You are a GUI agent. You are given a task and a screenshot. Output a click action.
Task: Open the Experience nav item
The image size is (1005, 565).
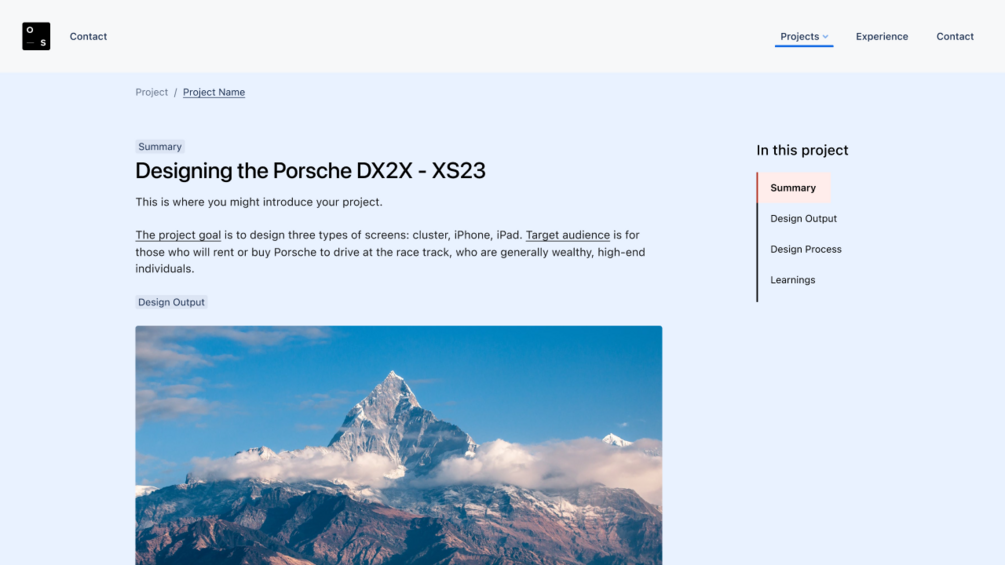coord(882,37)
